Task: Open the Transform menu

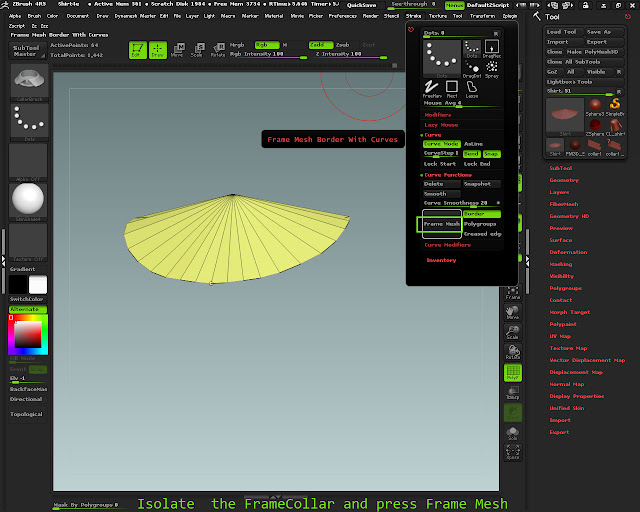Action: [x=482, y=16]
